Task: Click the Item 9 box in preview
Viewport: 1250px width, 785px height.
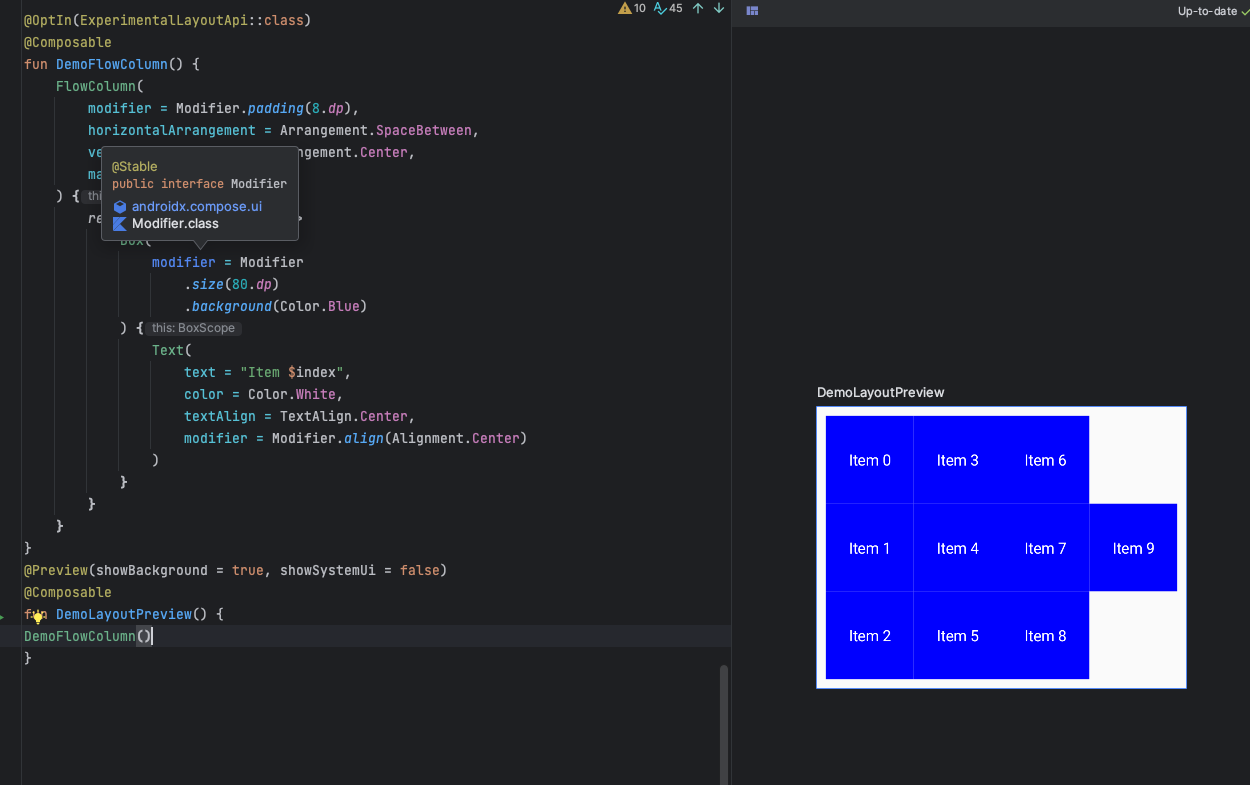Action: click(x=1133, y=548)
